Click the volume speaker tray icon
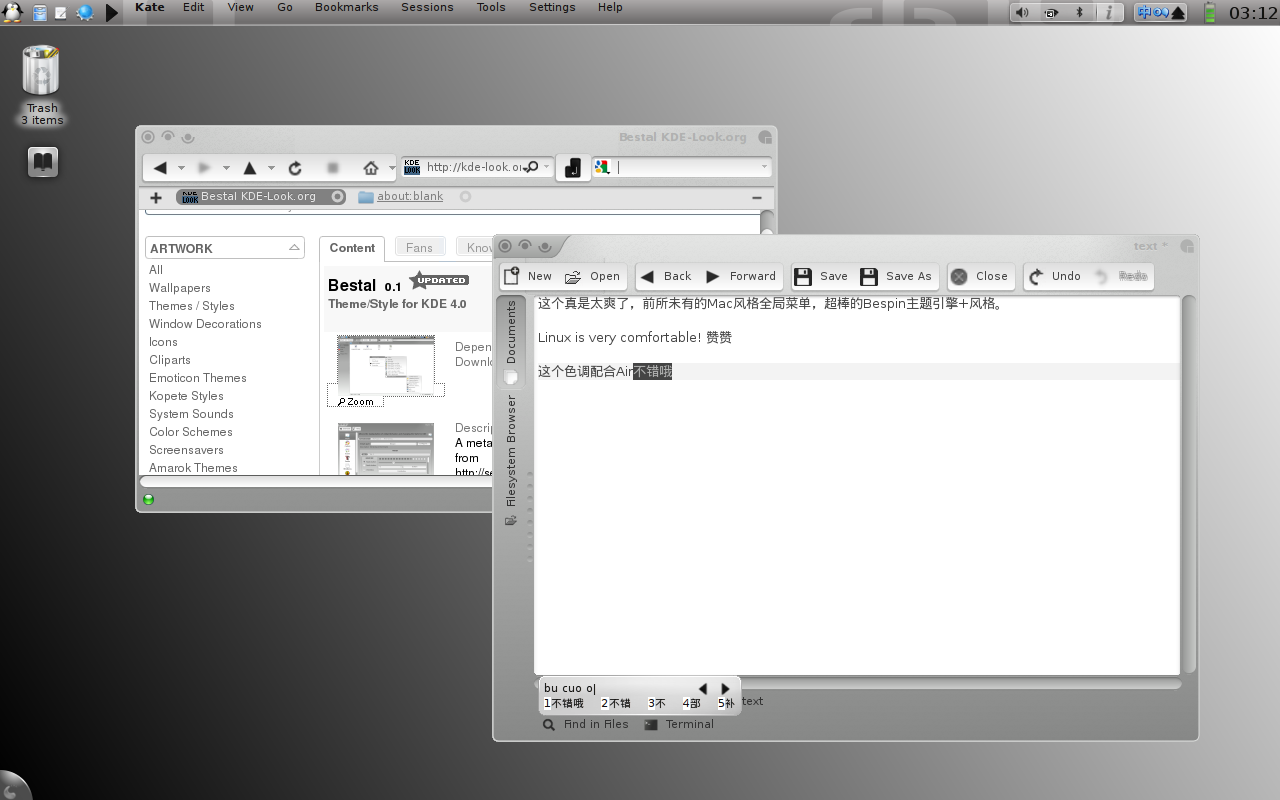Viewport: 1280px width, 800px height. [x=1022, y=12]
